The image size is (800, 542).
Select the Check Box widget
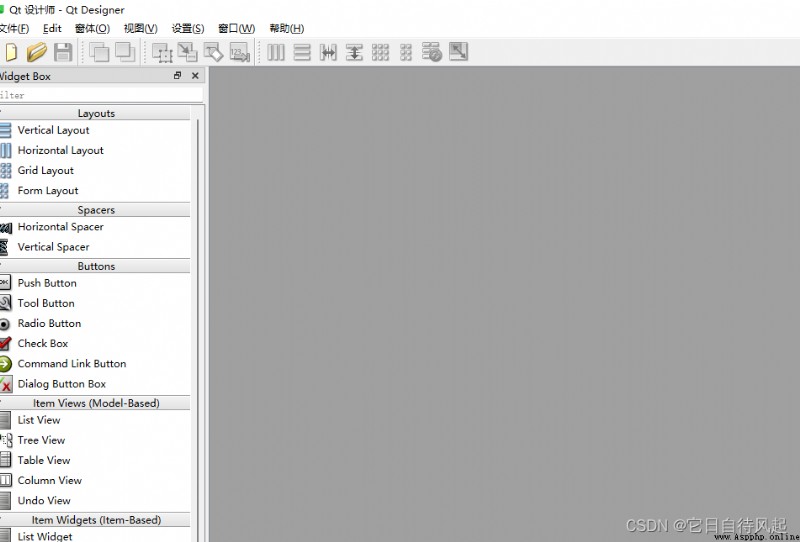tap(95, 343)
